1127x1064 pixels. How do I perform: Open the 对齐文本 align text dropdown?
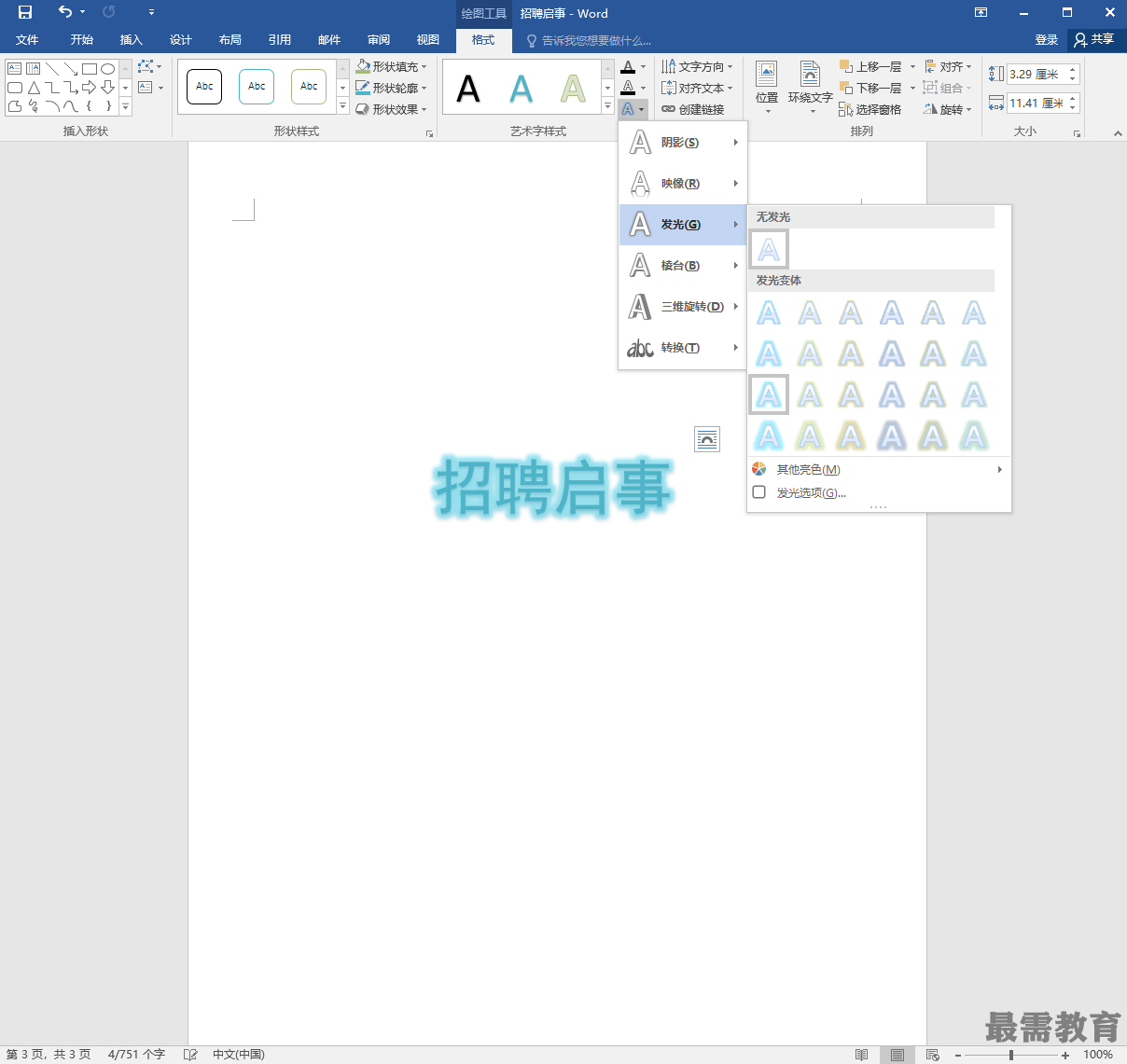click(697, 88)
